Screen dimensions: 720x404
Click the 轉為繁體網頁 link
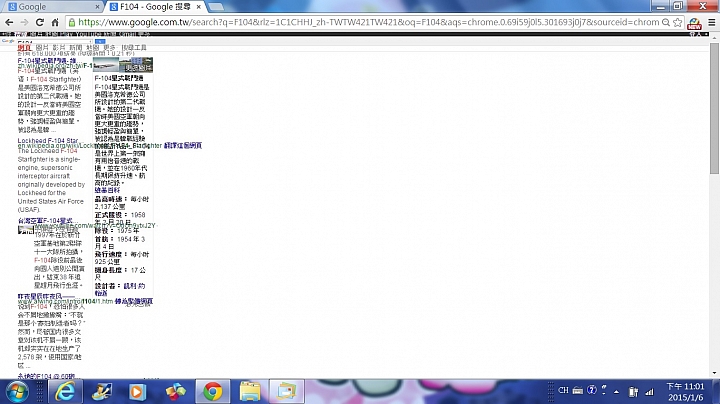coord(134,301)
